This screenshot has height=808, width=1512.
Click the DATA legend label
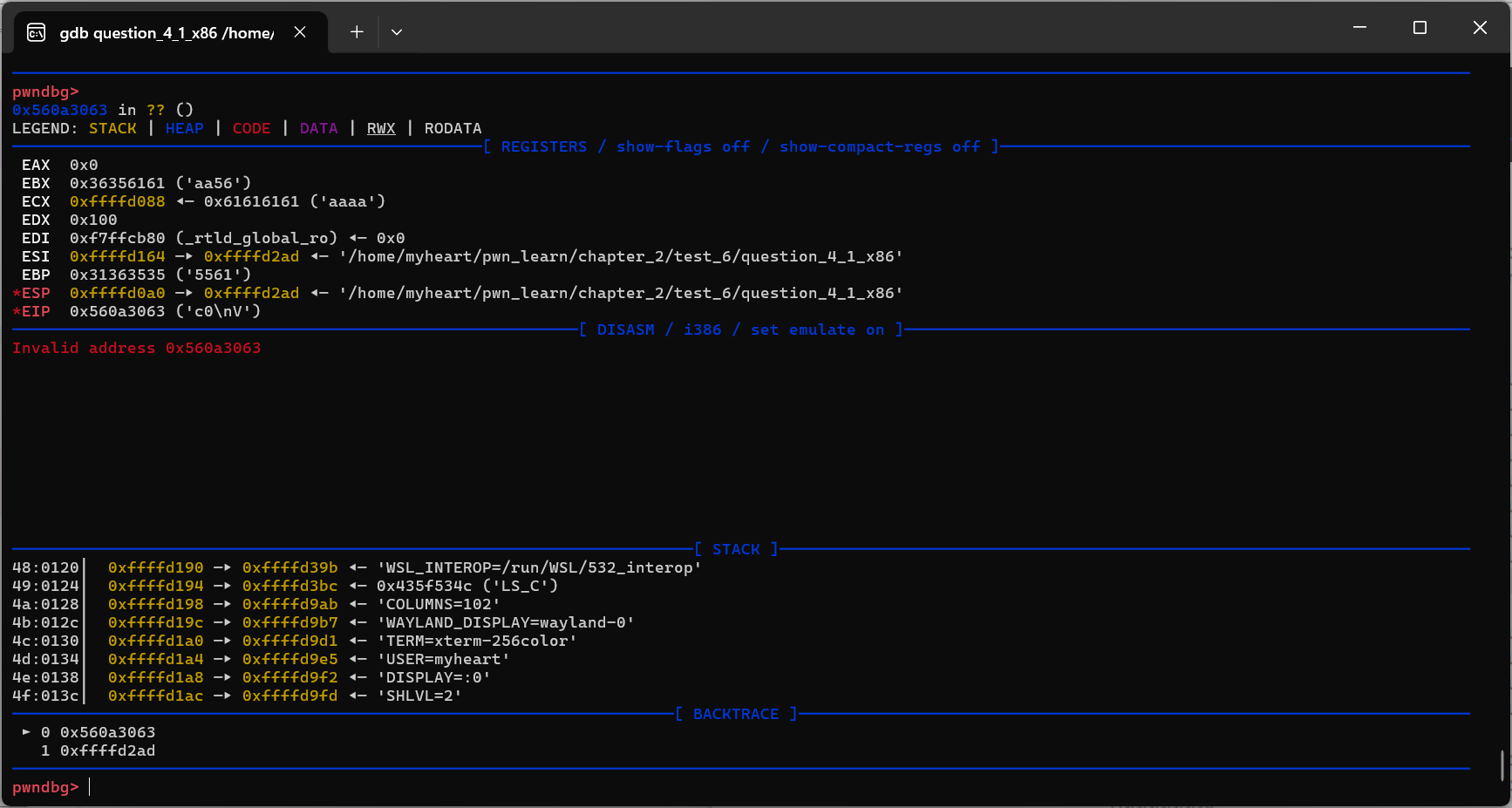click(319, 128)
